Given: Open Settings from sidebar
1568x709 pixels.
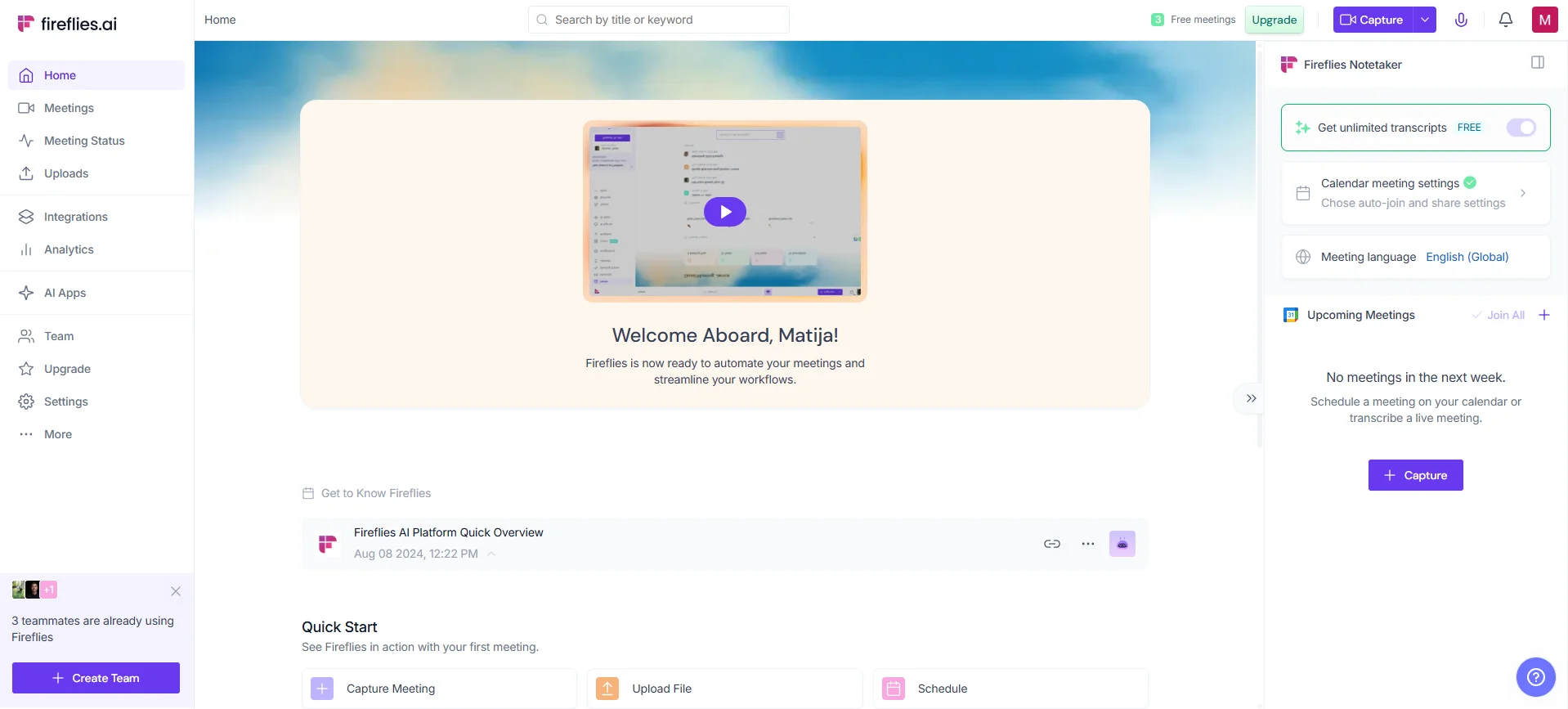Looking at the screenshot, I should (96, 402).
